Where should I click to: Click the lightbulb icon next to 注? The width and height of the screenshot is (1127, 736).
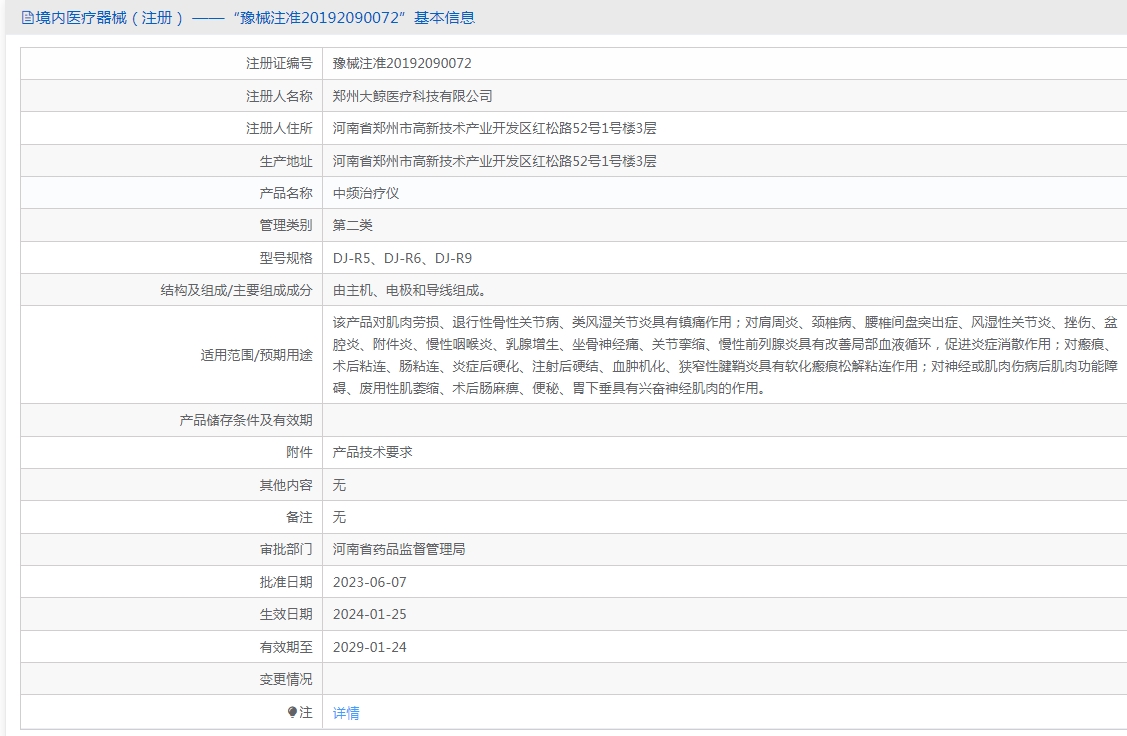[292, 712]
